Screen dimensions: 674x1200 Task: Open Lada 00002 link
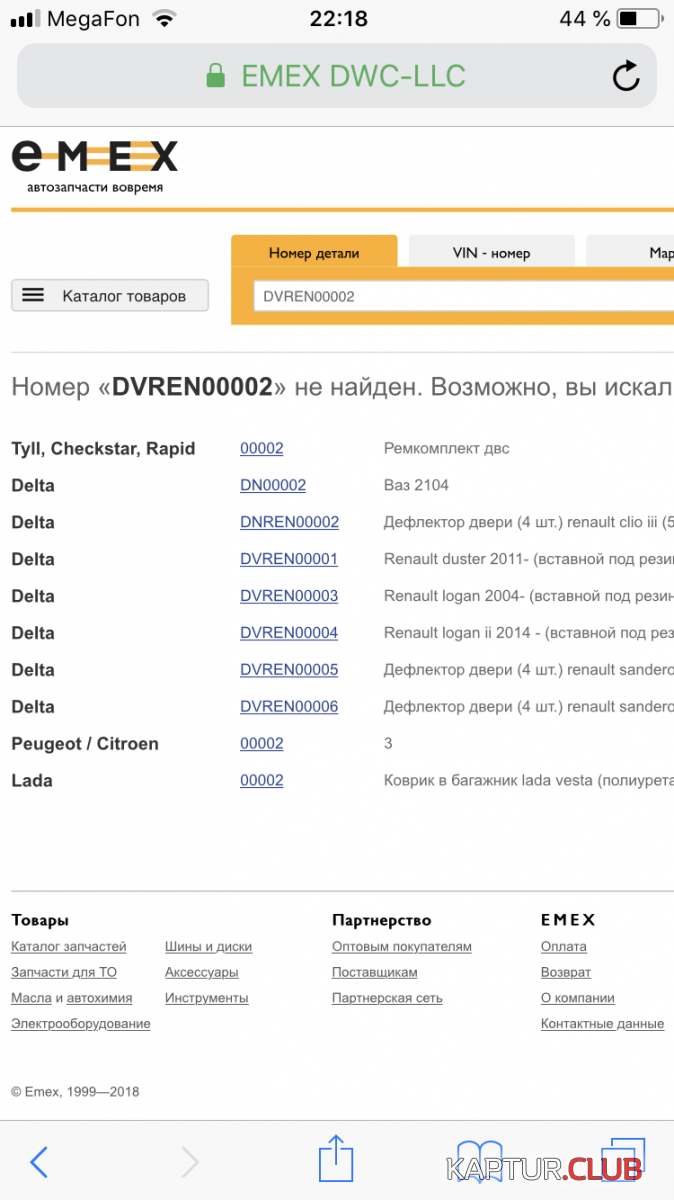[x=262, y=781]
